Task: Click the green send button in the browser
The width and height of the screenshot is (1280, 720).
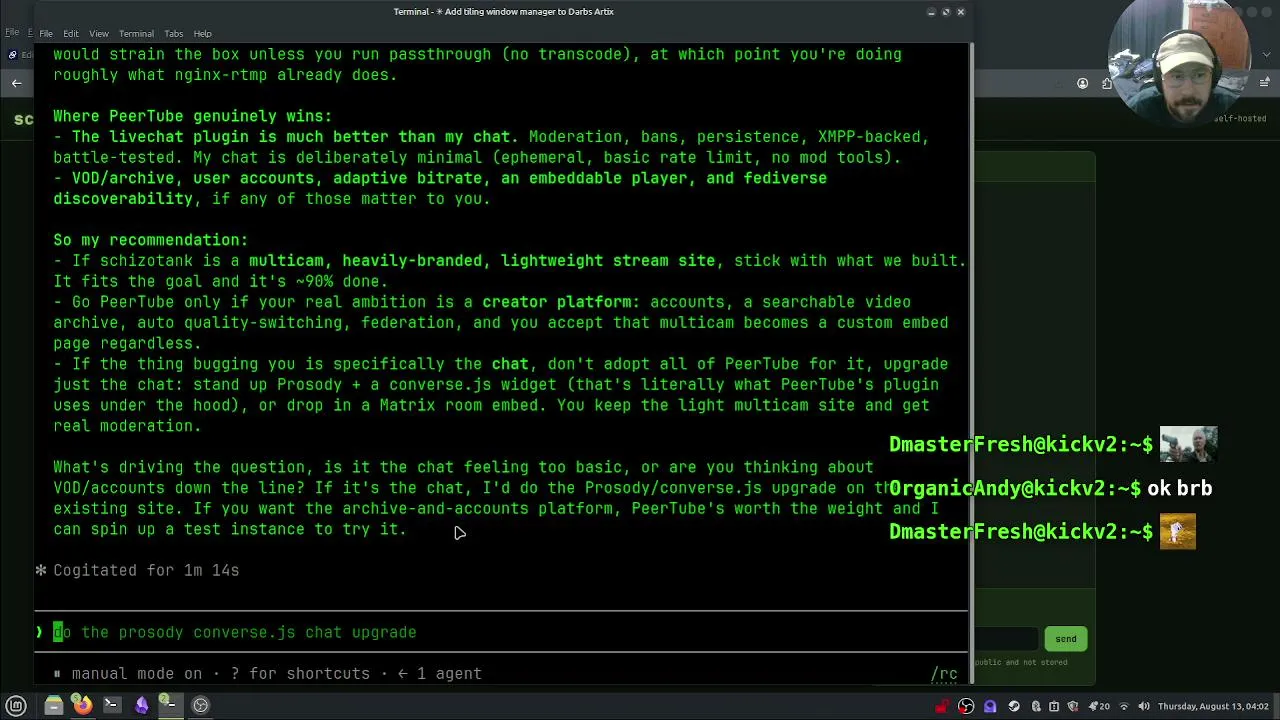Action: click(x=1065, y=639)
